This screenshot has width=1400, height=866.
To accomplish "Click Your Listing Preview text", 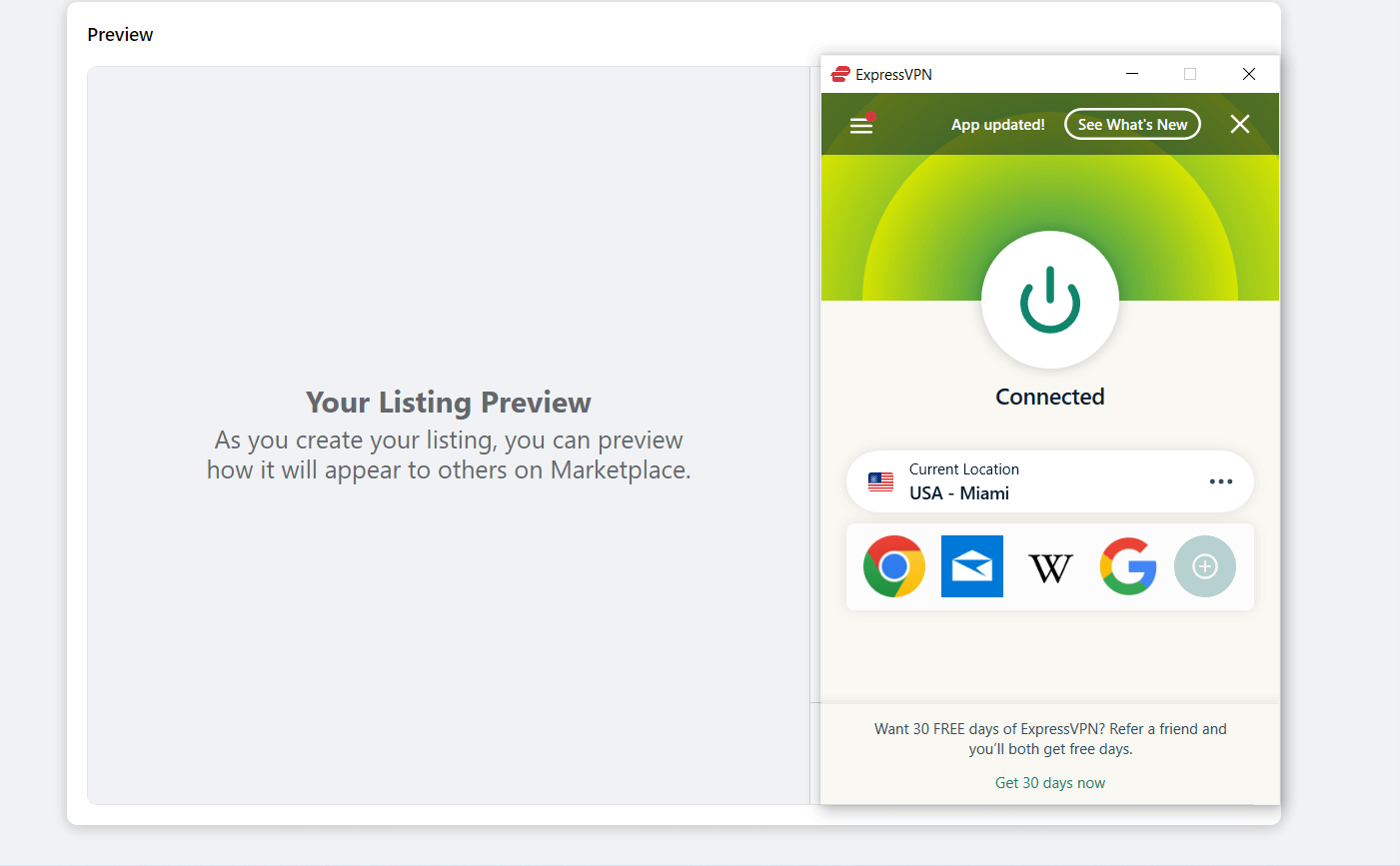I will (x=448, y=402).
